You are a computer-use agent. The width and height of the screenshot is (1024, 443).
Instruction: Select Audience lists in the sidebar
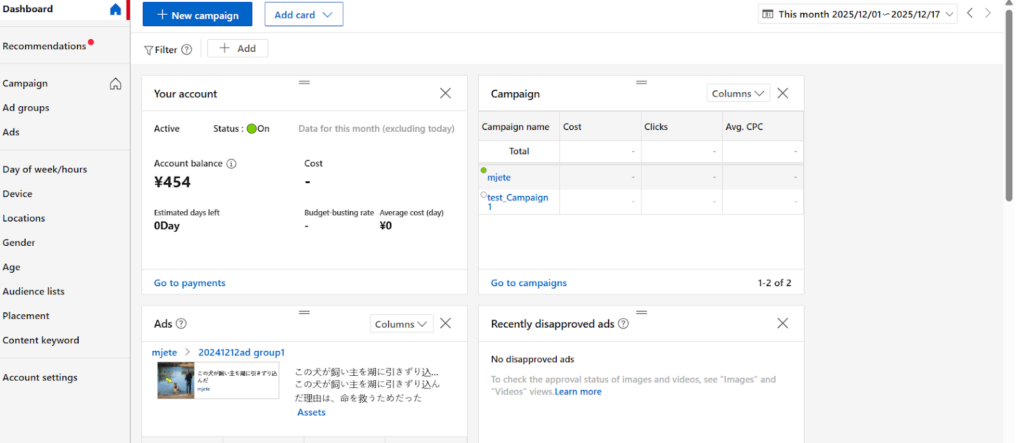click(33, 291)
